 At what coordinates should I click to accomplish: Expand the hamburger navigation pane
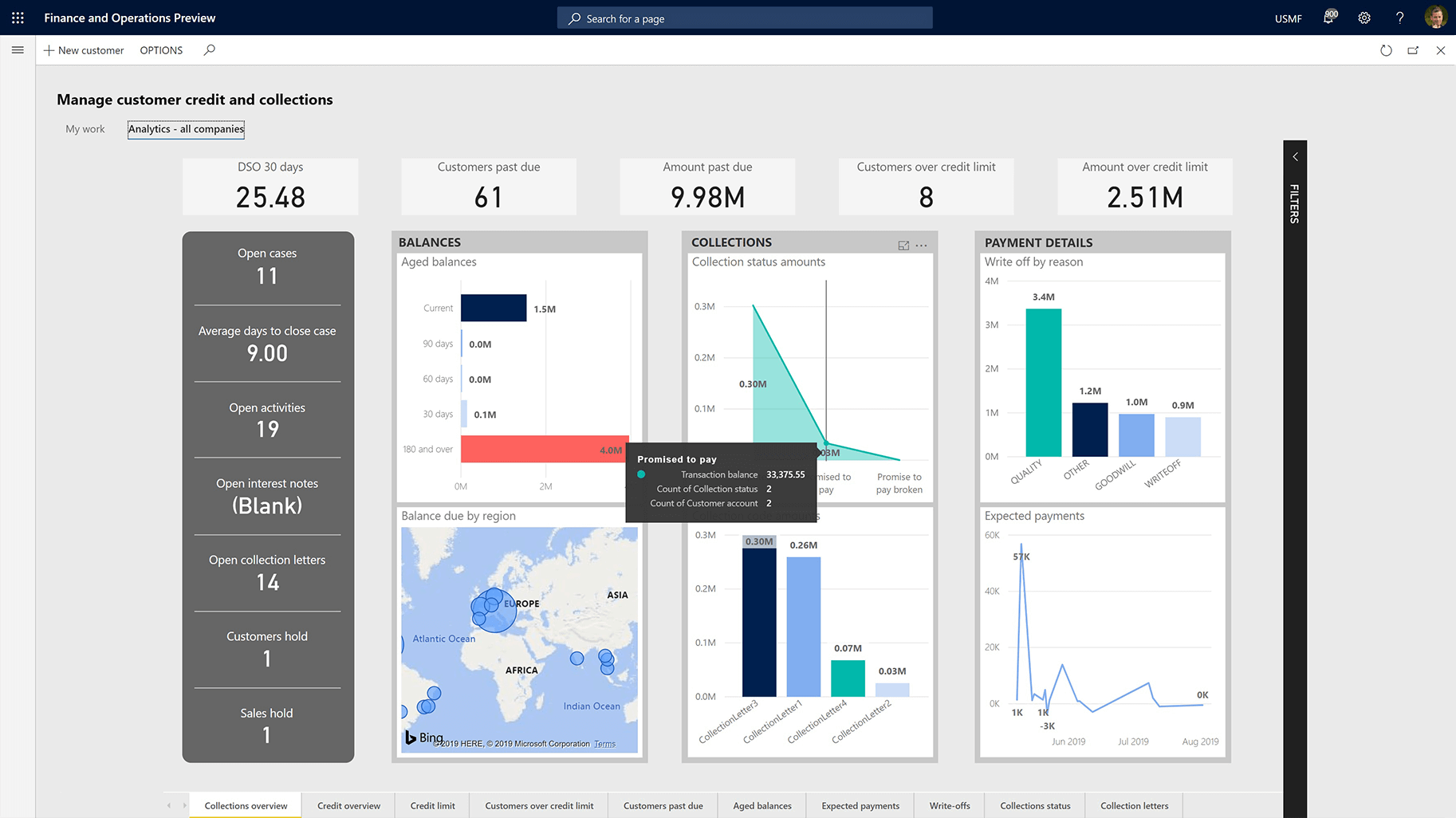[x=18, y=49]
